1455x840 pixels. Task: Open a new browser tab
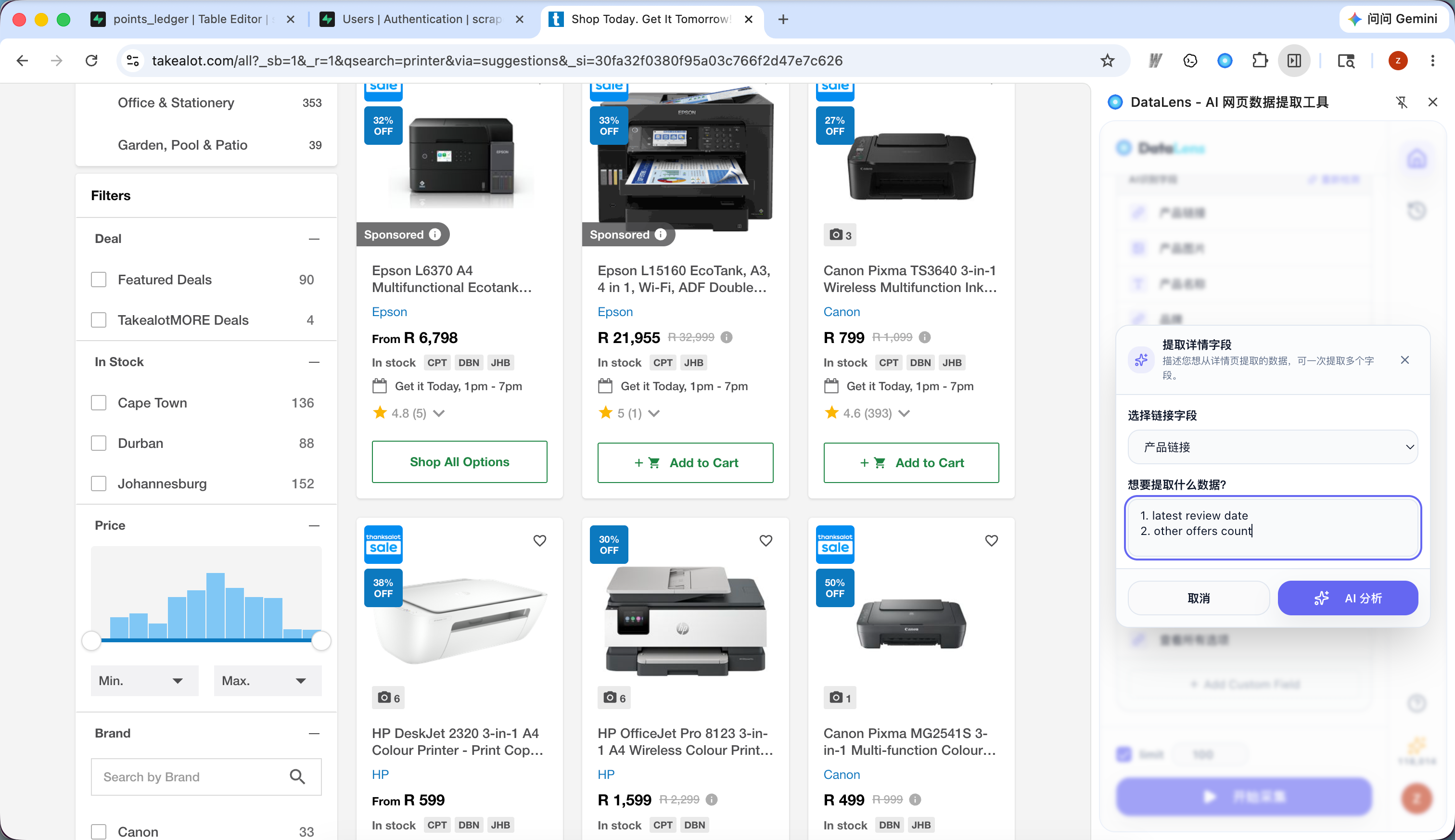coord(783,19)
